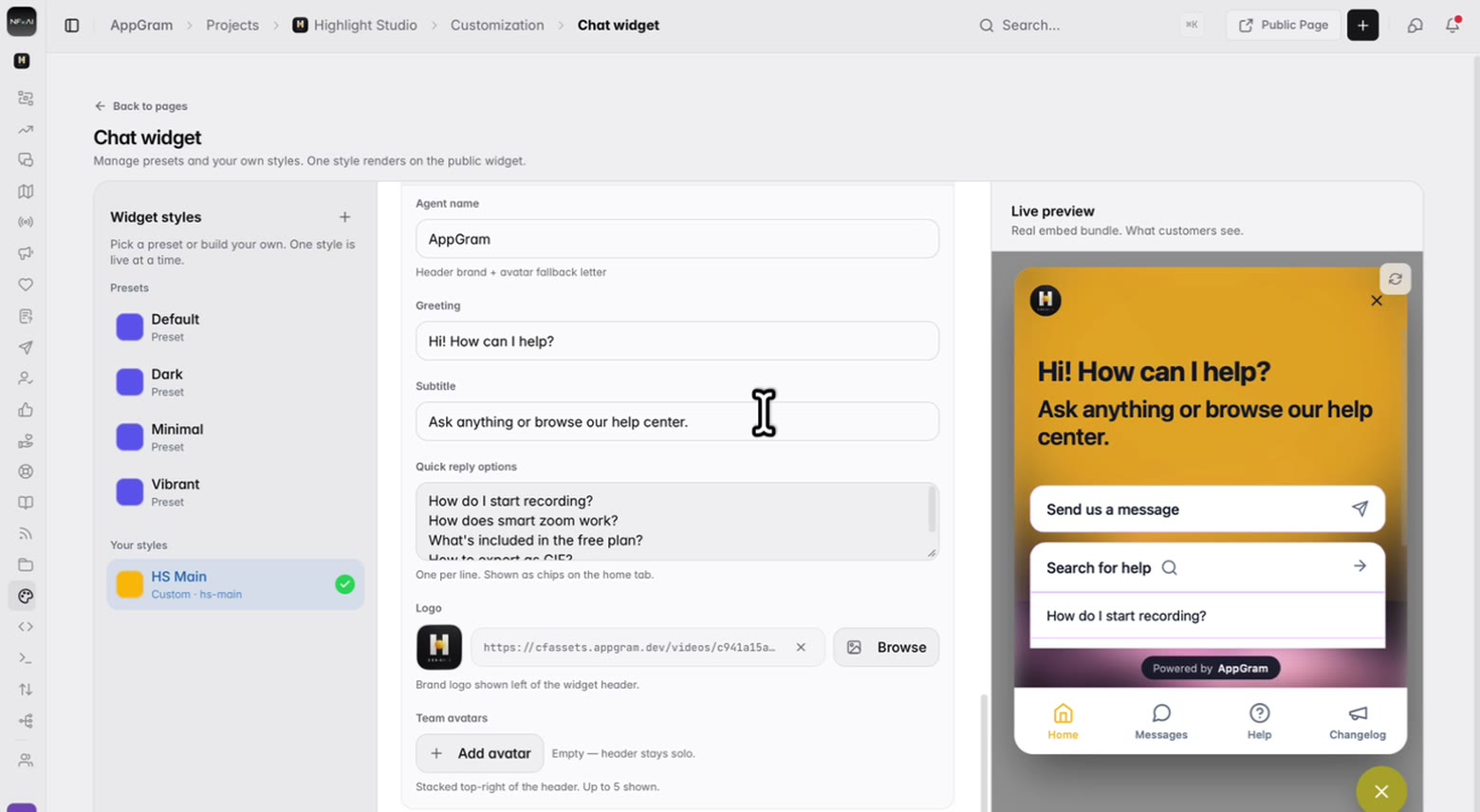Click Send us a message in preview
This screenshot has width=1480, height=812.
pyautogui.click(x=1207, y=509)
